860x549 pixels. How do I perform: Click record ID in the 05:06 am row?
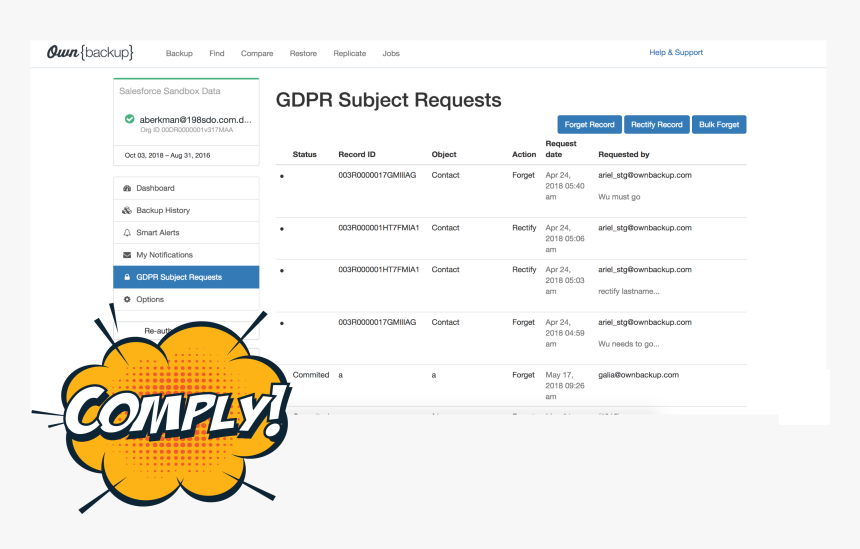tap(378, 228)
